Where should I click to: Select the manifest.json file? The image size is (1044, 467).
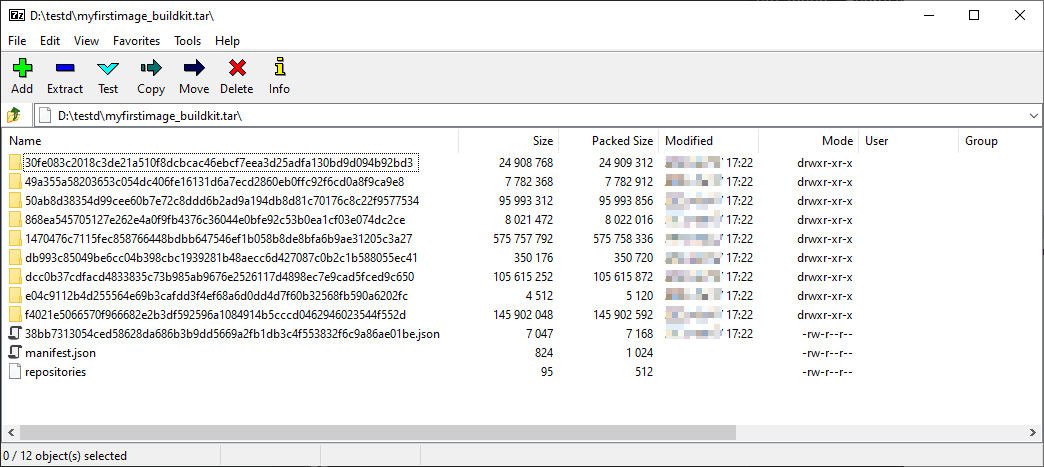[x=60, y=353]
